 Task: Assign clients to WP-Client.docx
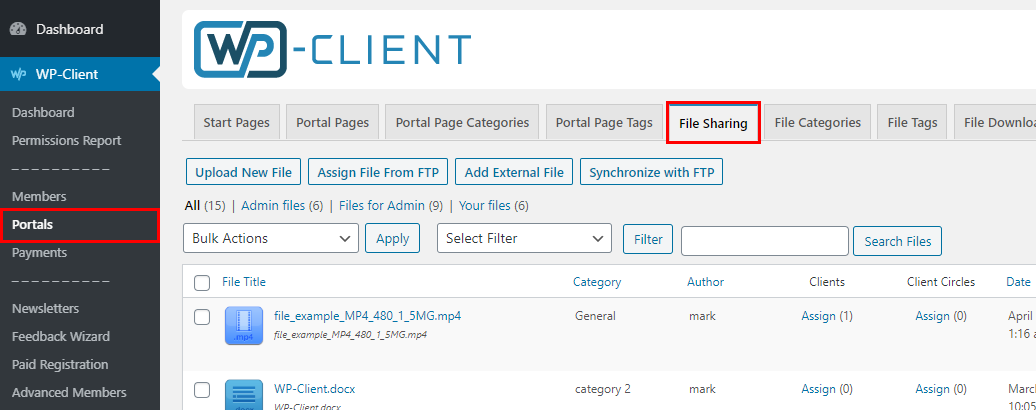[x=819, y=389]
